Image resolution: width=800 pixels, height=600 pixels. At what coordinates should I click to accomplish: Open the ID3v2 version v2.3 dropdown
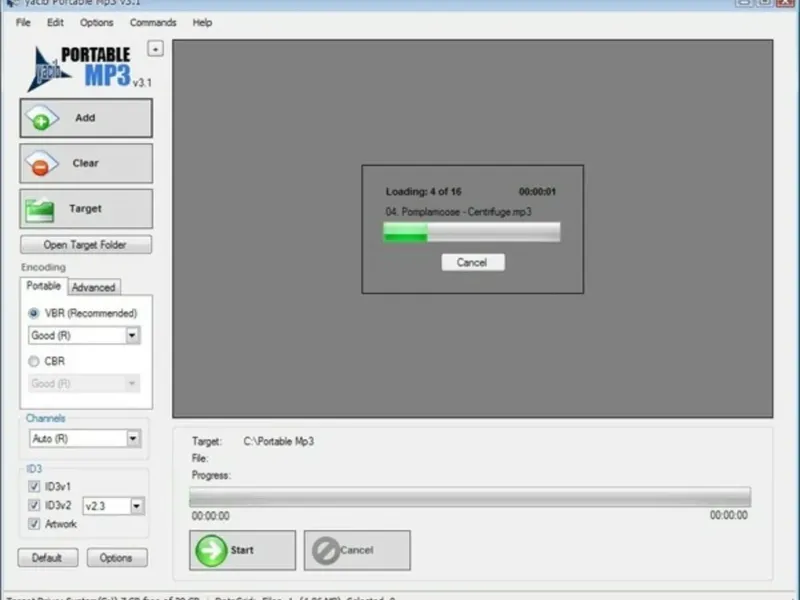(114, 506)
